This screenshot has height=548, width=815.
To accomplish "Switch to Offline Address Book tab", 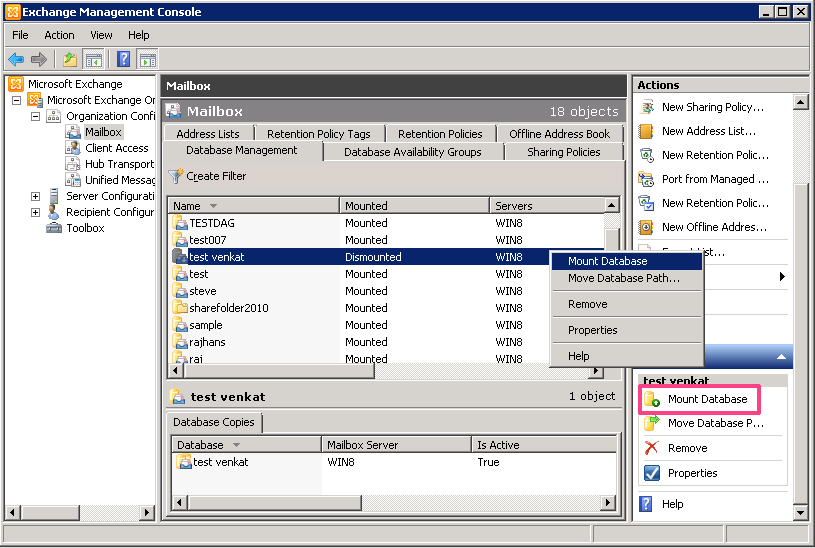I will [560, 134].
